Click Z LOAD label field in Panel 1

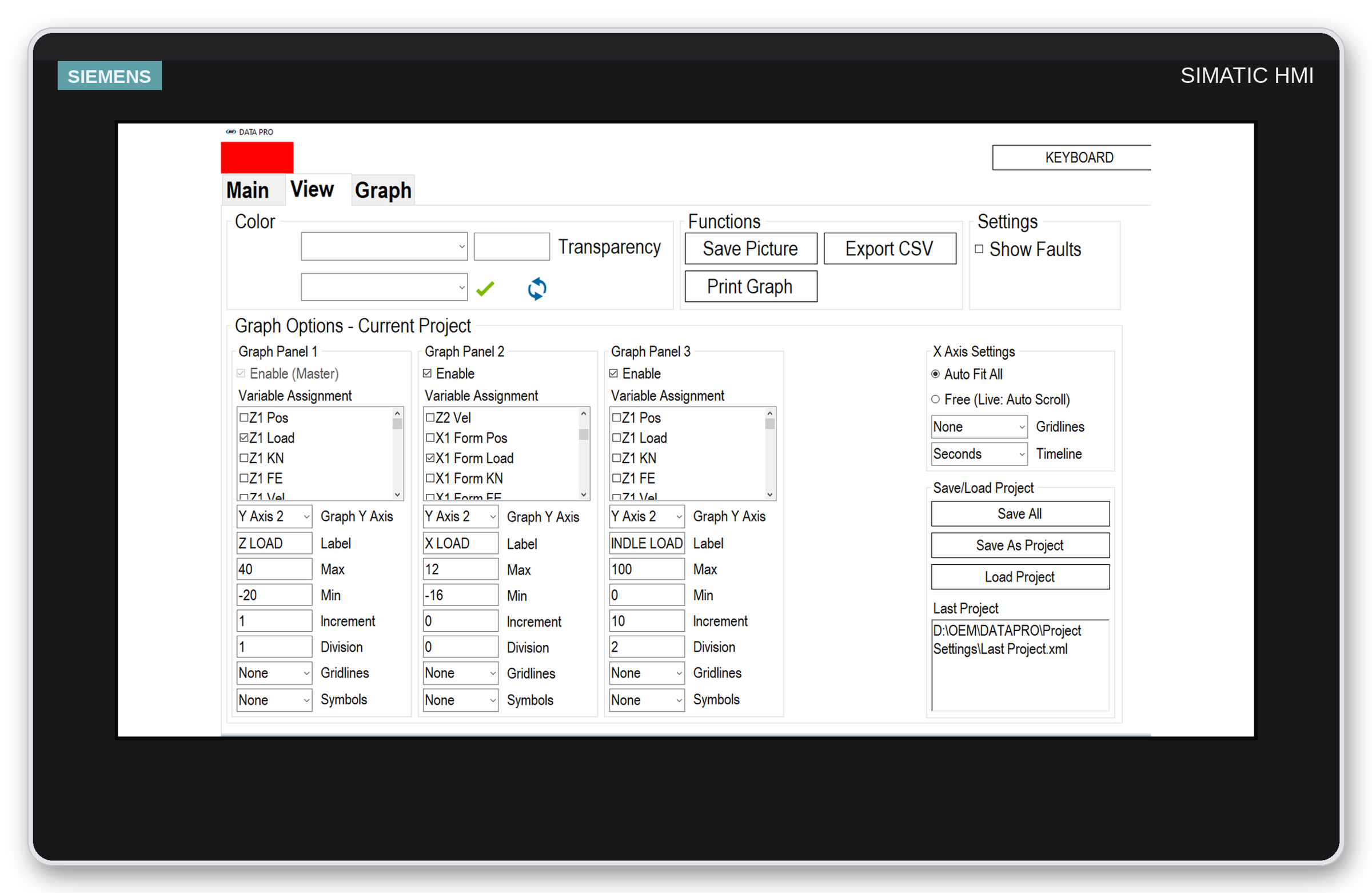coord(274,544)
